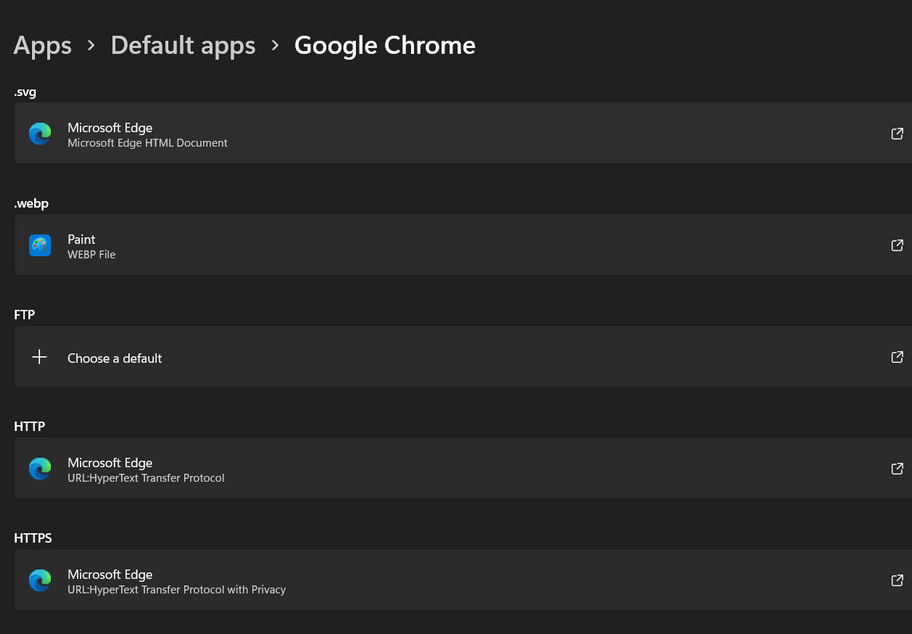This screenshot has width=912, height=634.
Task: Open the external link icon for HTTP
Action: click(897, 468)
